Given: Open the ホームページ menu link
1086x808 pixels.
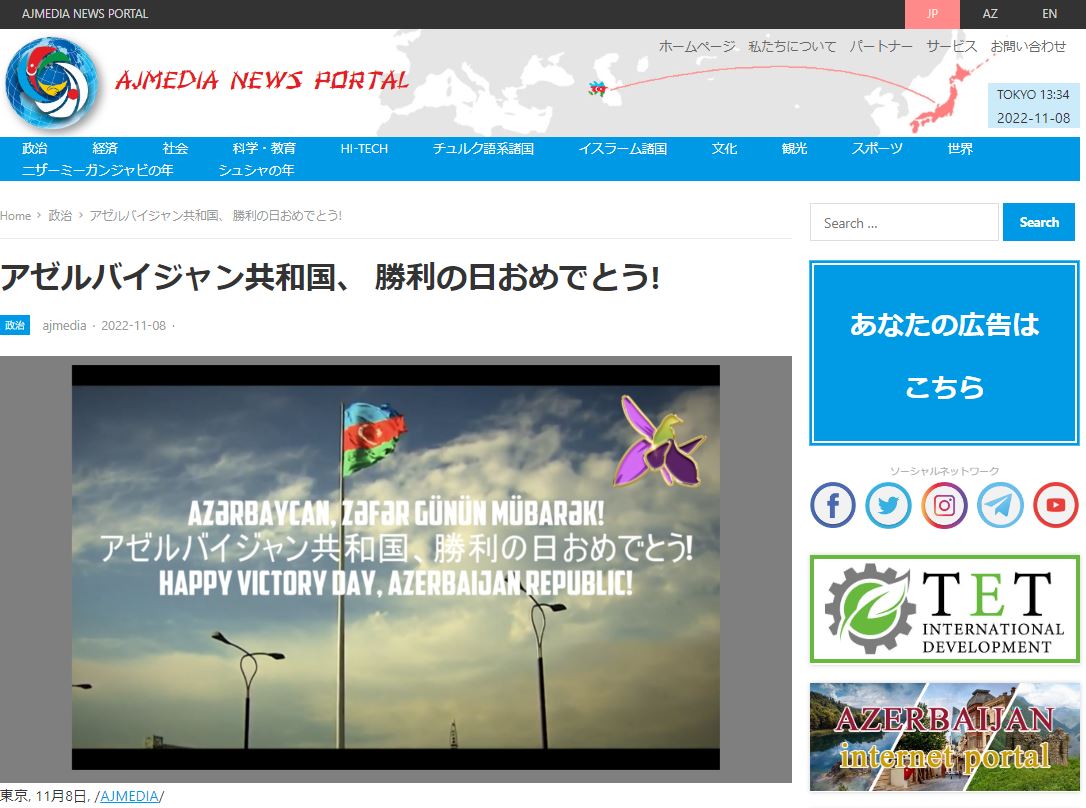Looking at the screenshot, I should (697, 46).
